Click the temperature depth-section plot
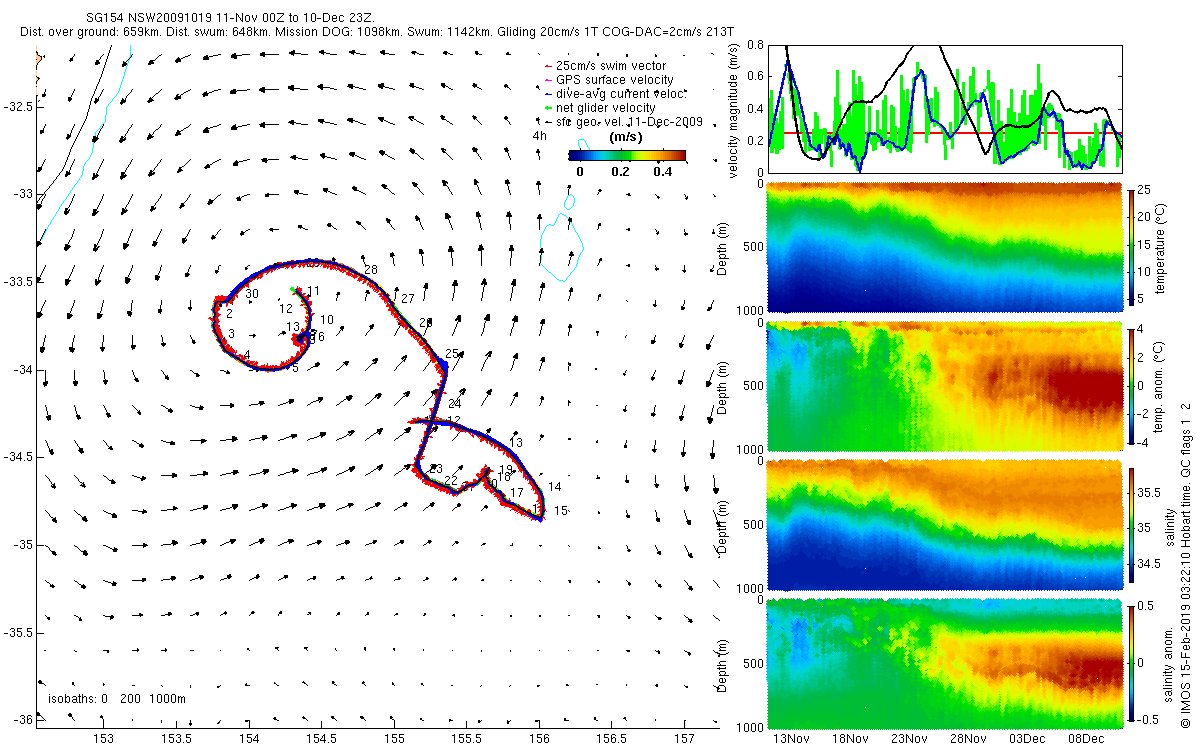Image resolution: width=1200 pixels, height=750 pixels. 945,245
